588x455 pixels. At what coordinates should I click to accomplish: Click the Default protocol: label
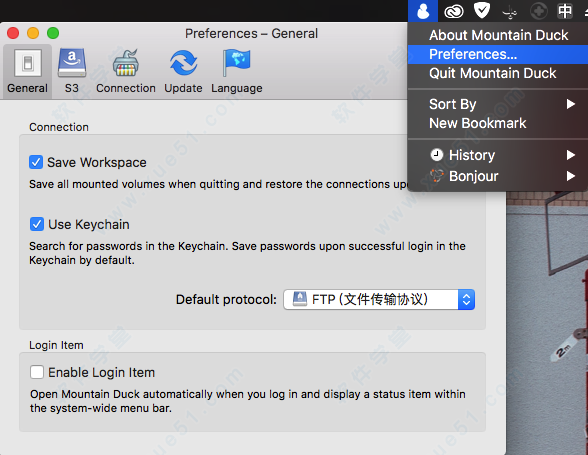[x=226, y=299]
